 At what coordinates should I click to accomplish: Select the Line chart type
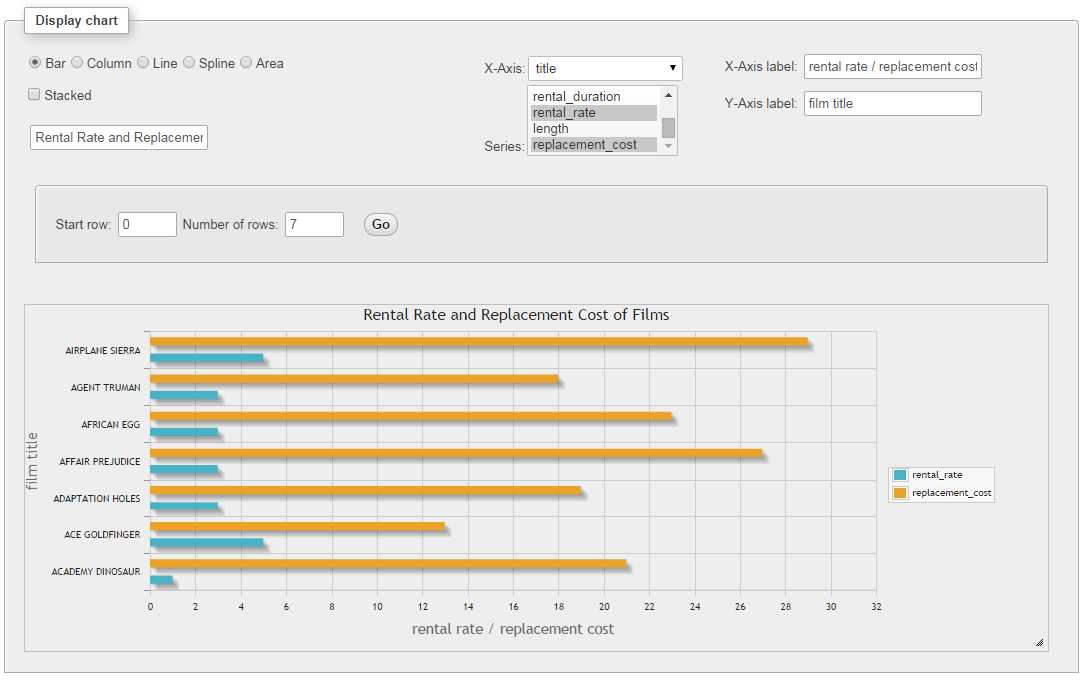pos(143,62)
